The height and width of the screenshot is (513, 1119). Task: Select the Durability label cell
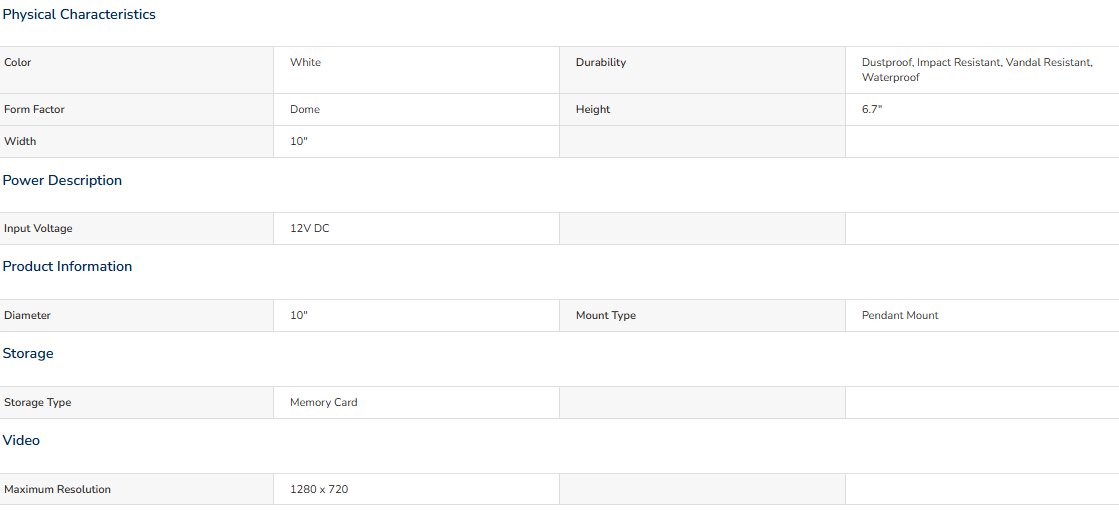pyautogui.click(x=702, y=70)
